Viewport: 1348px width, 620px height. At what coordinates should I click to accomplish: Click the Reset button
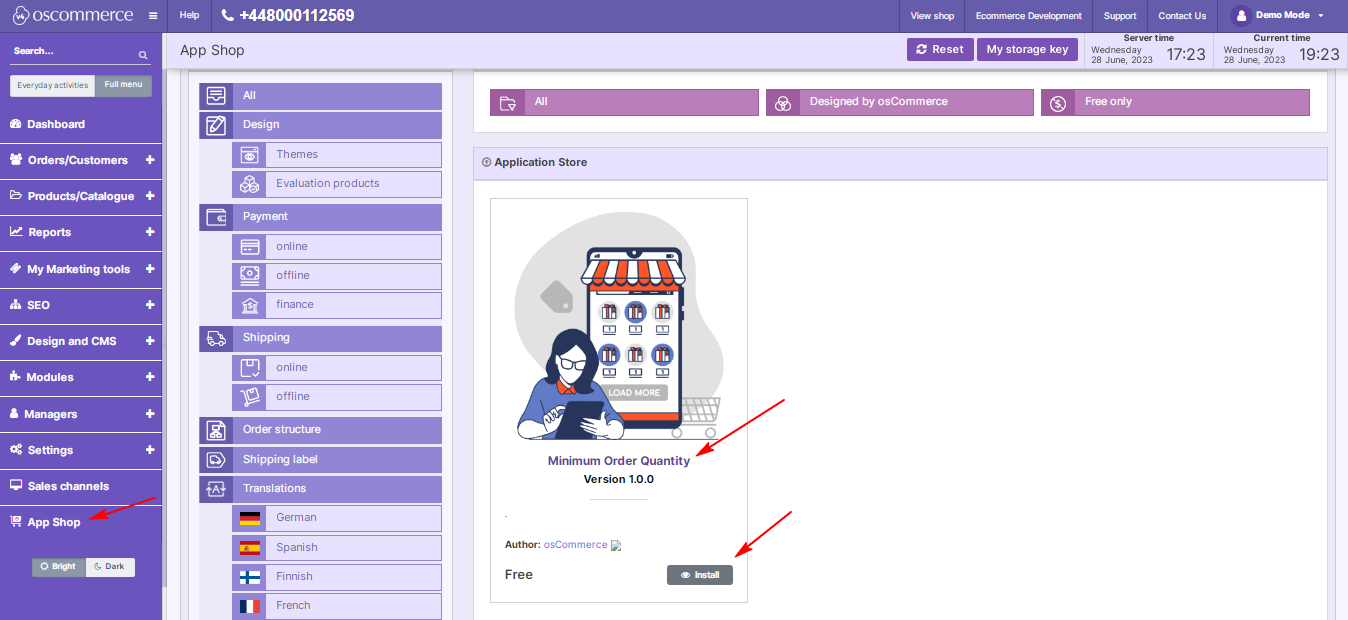click(939, 50)
